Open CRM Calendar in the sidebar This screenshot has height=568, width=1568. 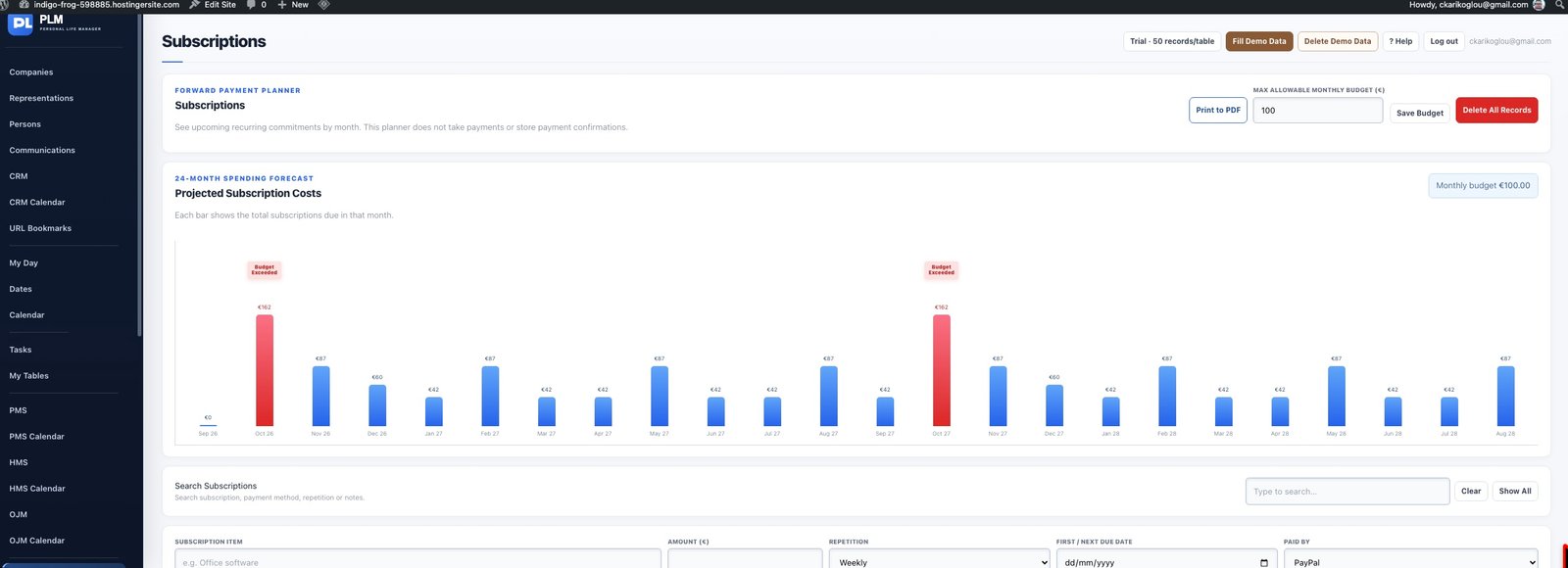(x=37, y=202)
